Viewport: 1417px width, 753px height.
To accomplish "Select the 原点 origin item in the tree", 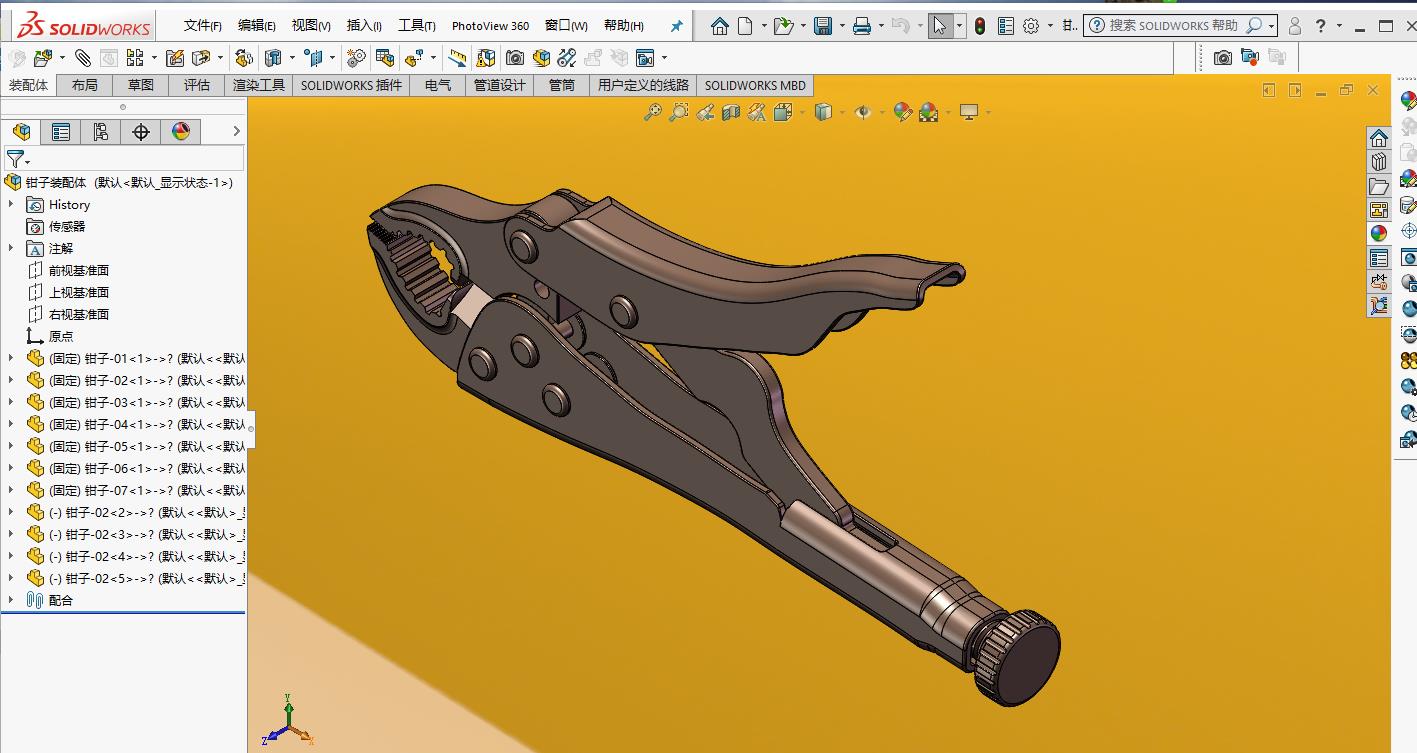I will click(61, 336).
